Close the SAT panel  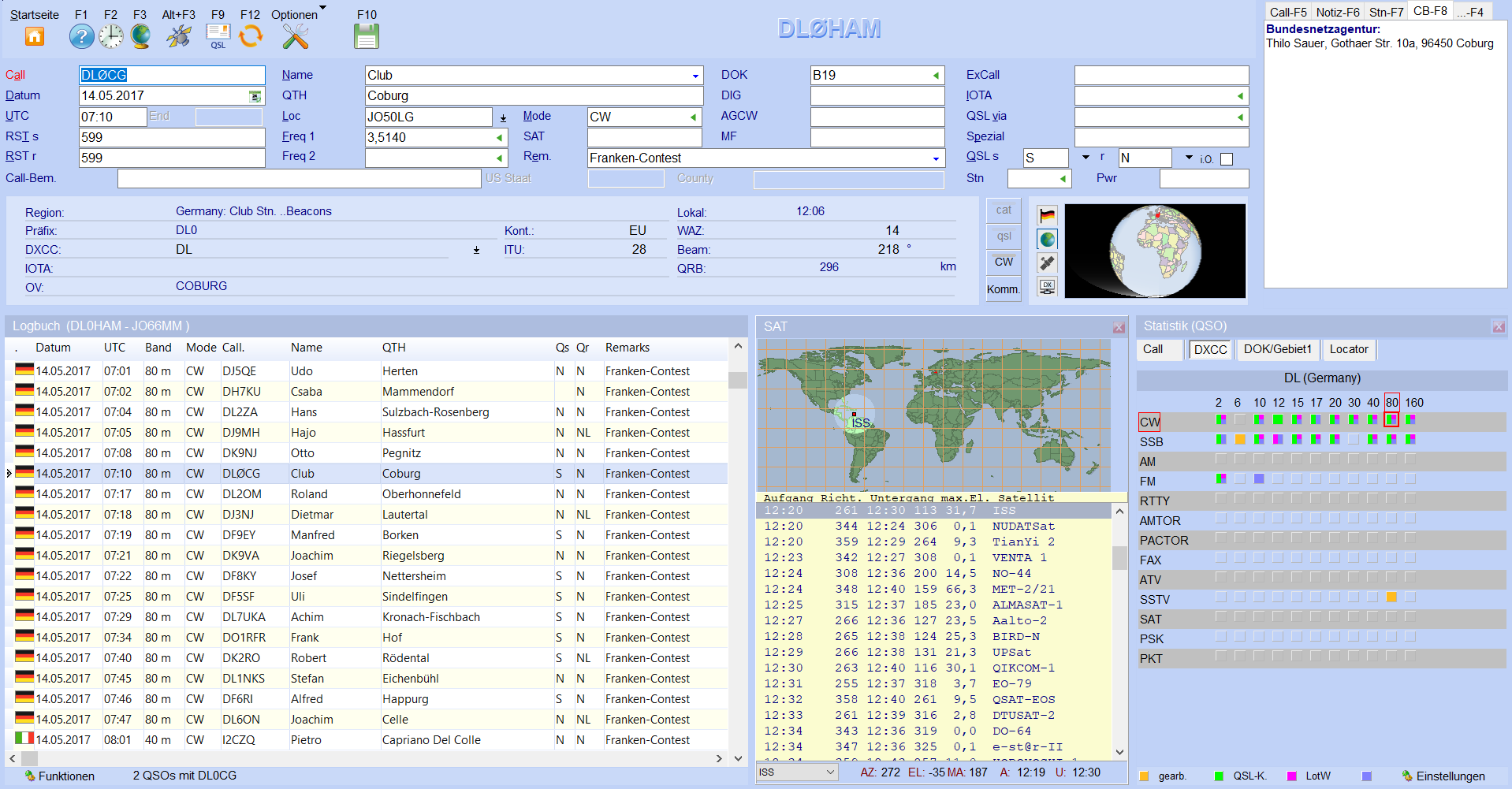pos(1119,327)
